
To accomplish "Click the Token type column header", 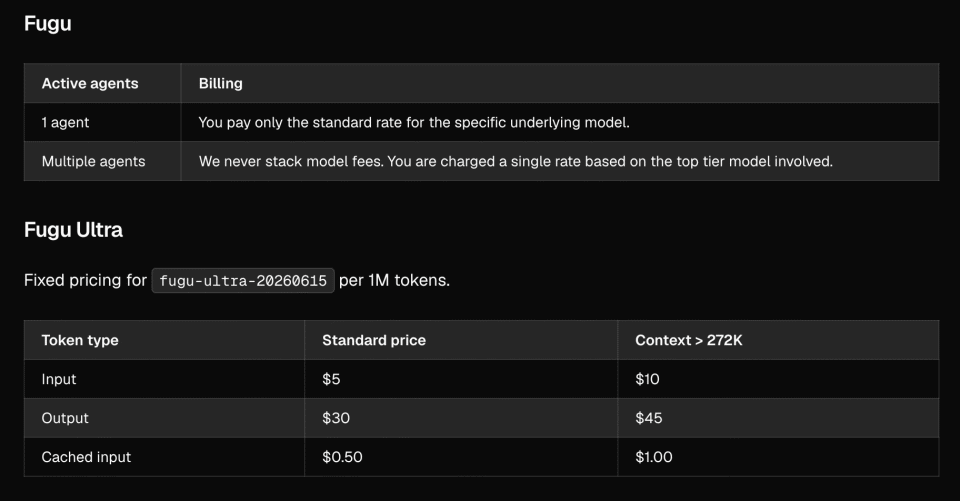I will [x=80, y=341].
